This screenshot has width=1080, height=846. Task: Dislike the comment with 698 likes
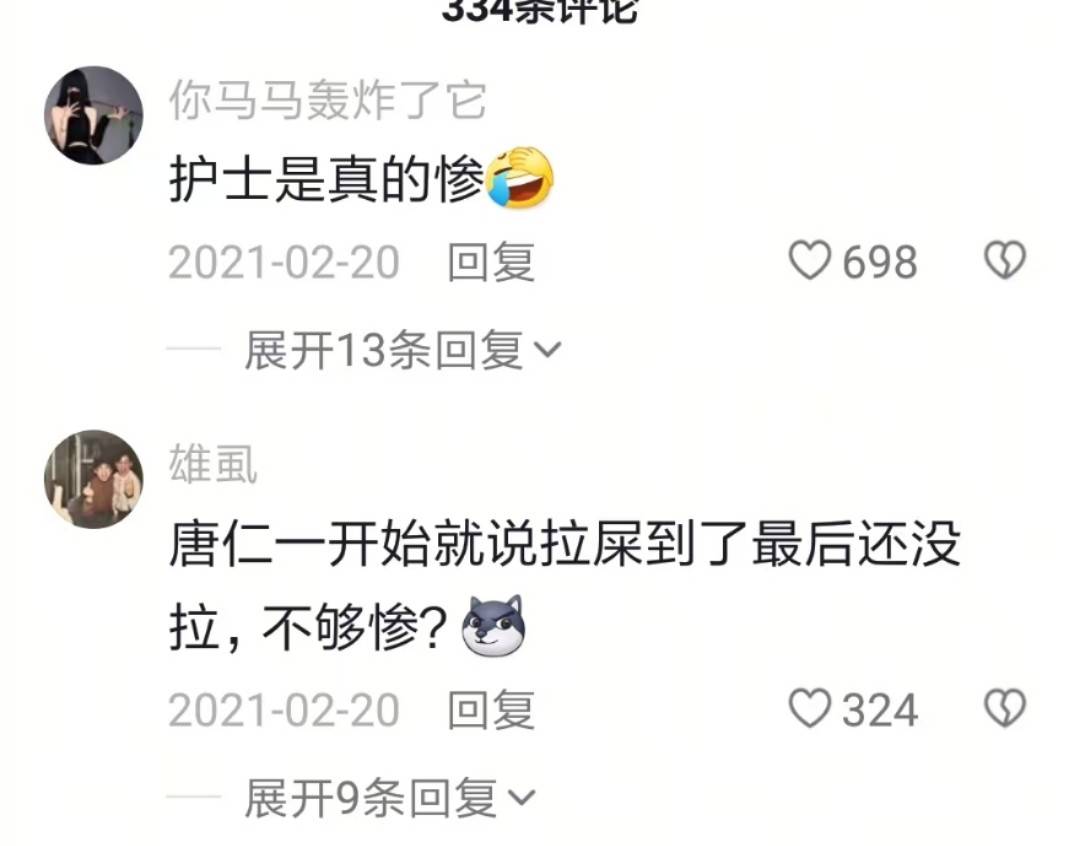[x=1005, y=260]
